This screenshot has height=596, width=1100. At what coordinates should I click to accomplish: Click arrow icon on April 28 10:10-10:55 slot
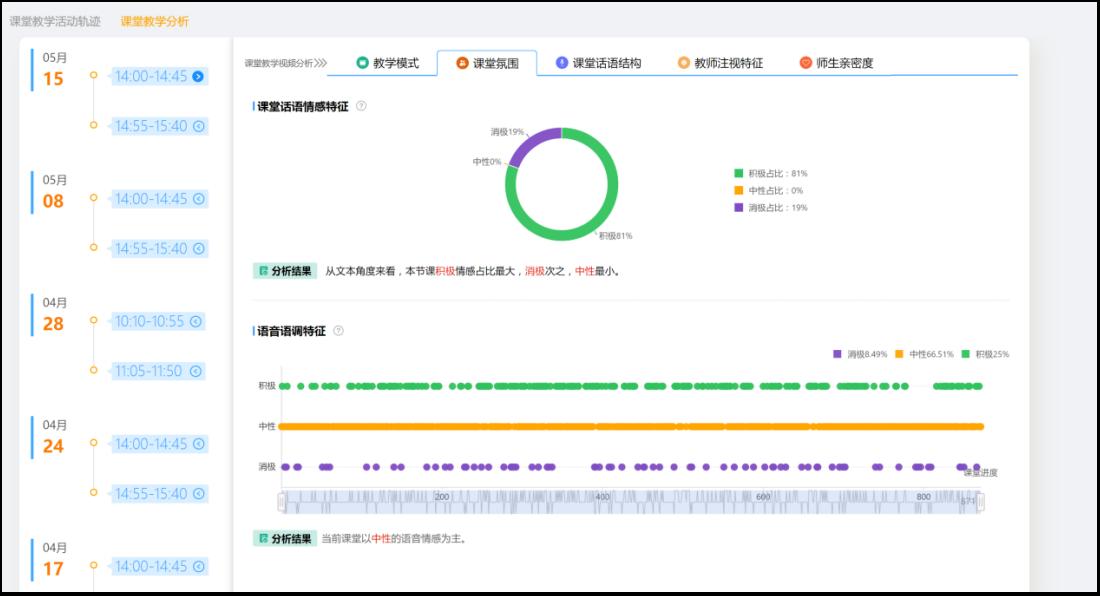(x=196, y=321)
